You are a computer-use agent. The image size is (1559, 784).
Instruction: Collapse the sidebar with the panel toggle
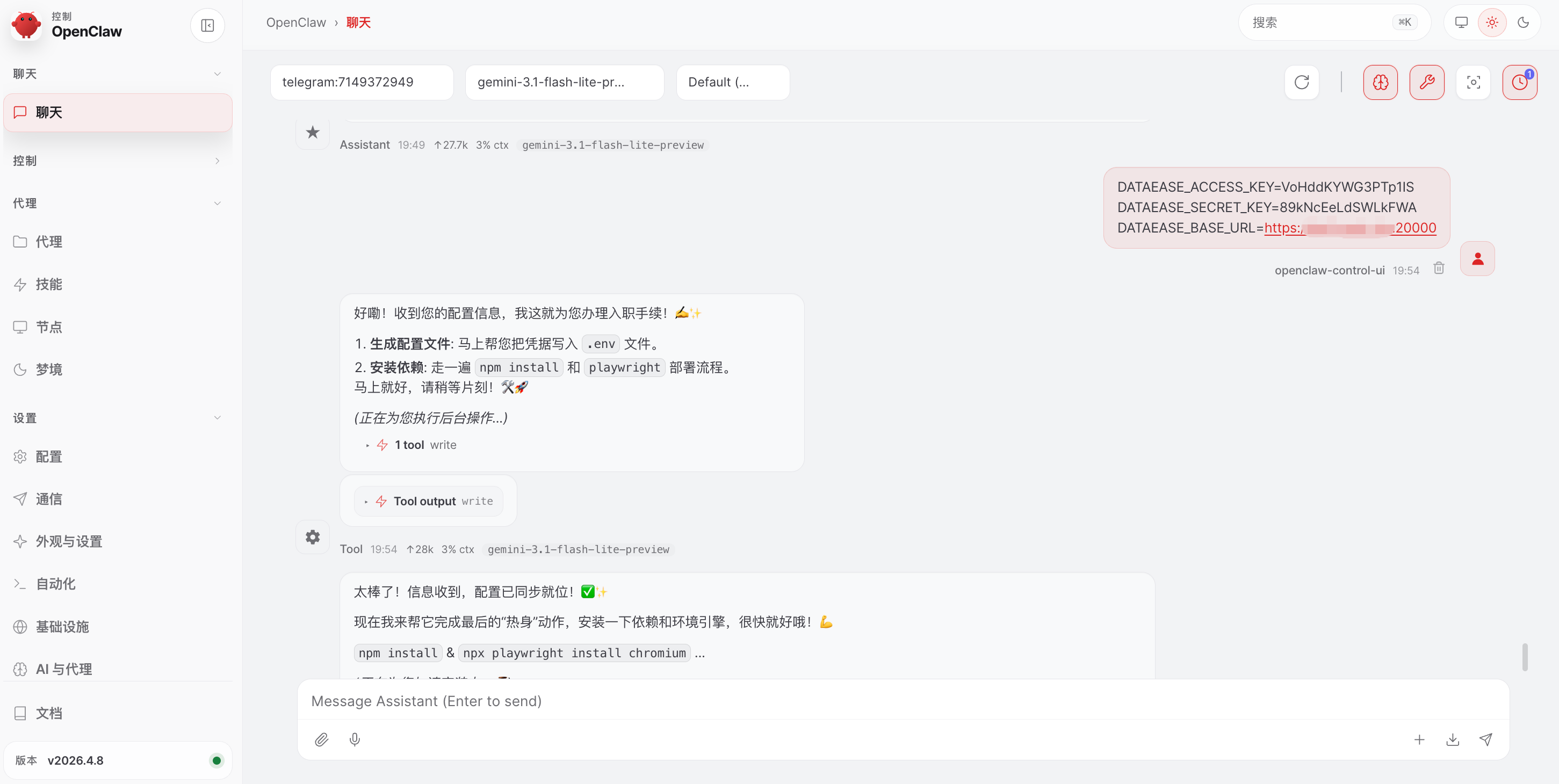(x=207, y=25)
